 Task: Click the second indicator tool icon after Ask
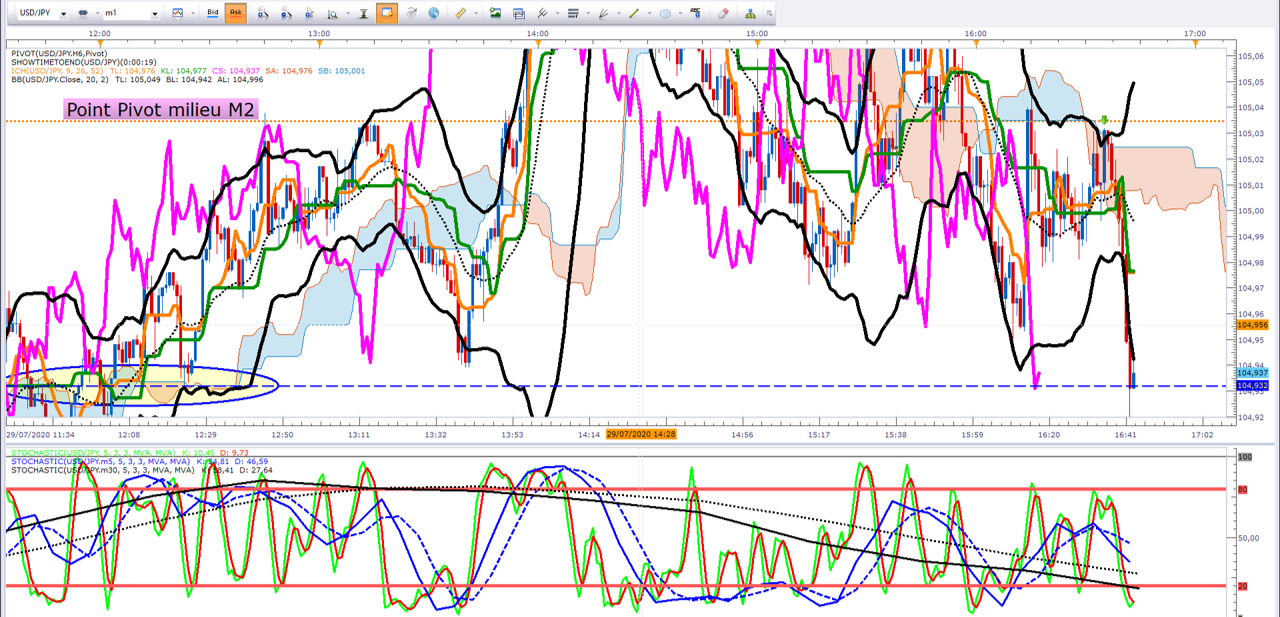click(287, 14)
